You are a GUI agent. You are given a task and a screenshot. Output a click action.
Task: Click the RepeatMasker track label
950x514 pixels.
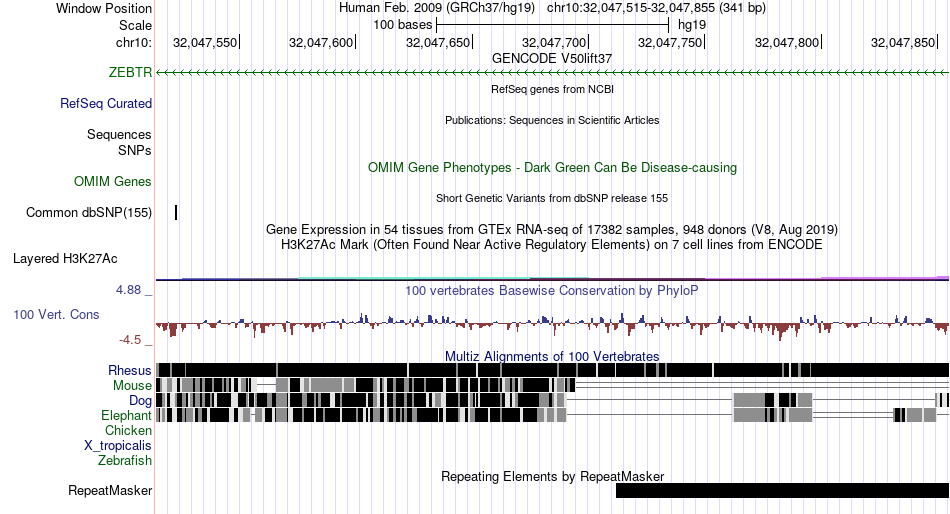point(110,490)
